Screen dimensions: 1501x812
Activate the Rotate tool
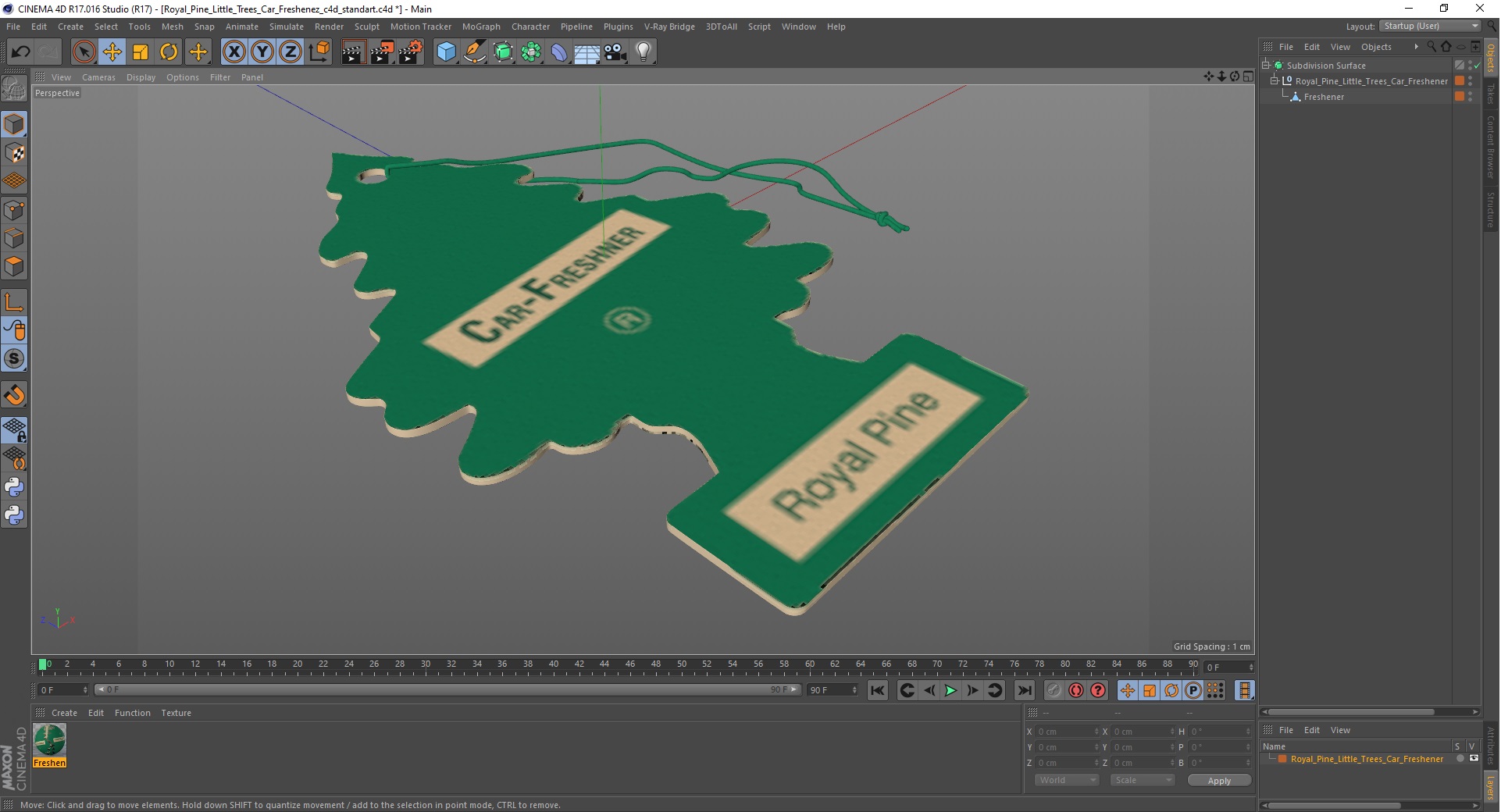(169, 52)
